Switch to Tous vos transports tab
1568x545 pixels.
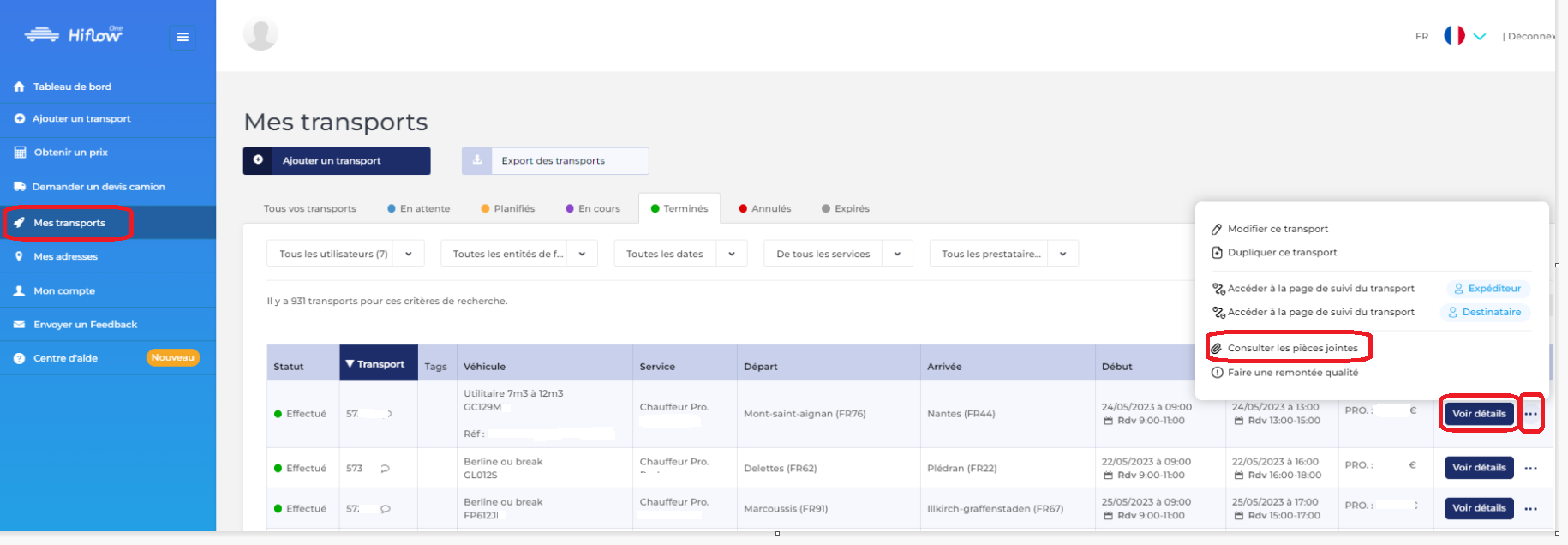click(310, 209)
